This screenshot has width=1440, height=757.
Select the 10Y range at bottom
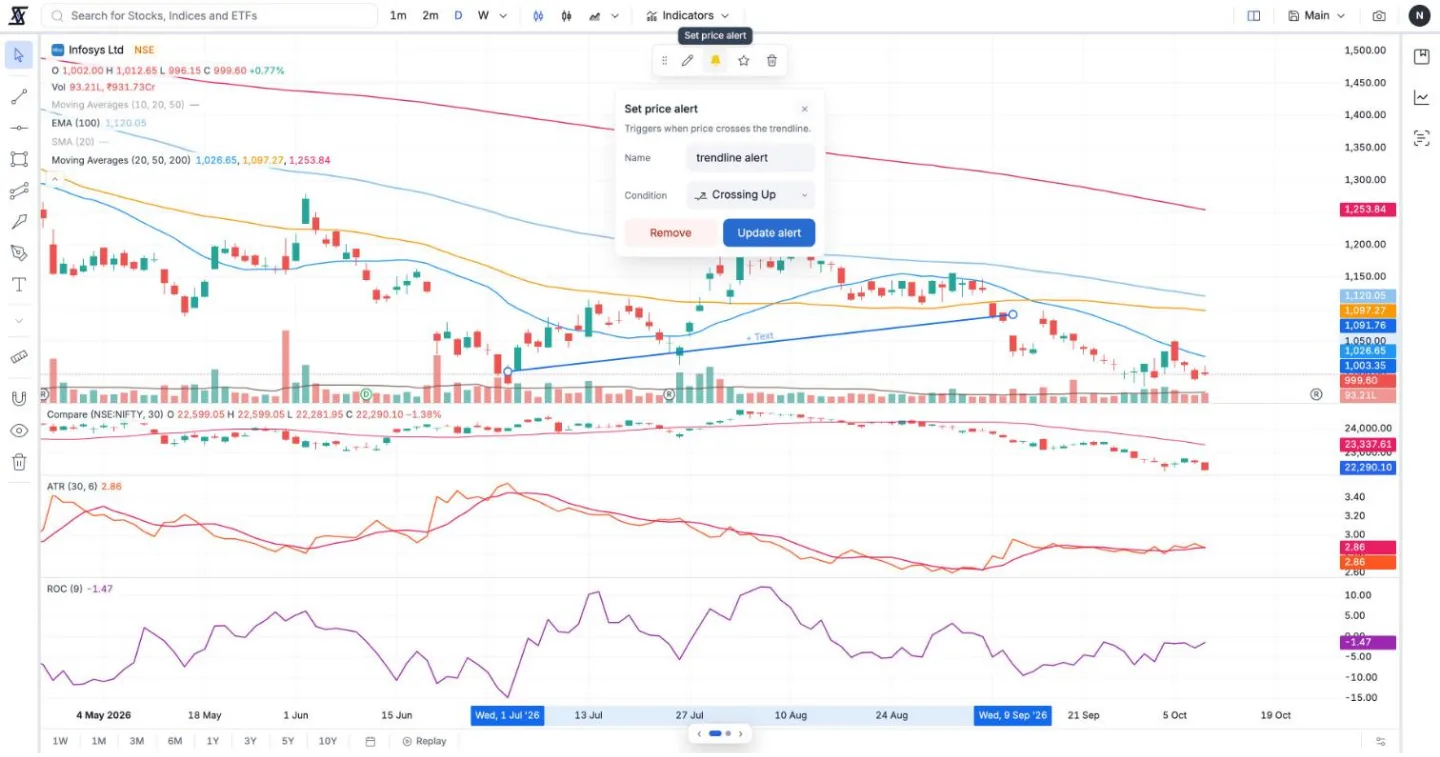click(x=328, y=741)
